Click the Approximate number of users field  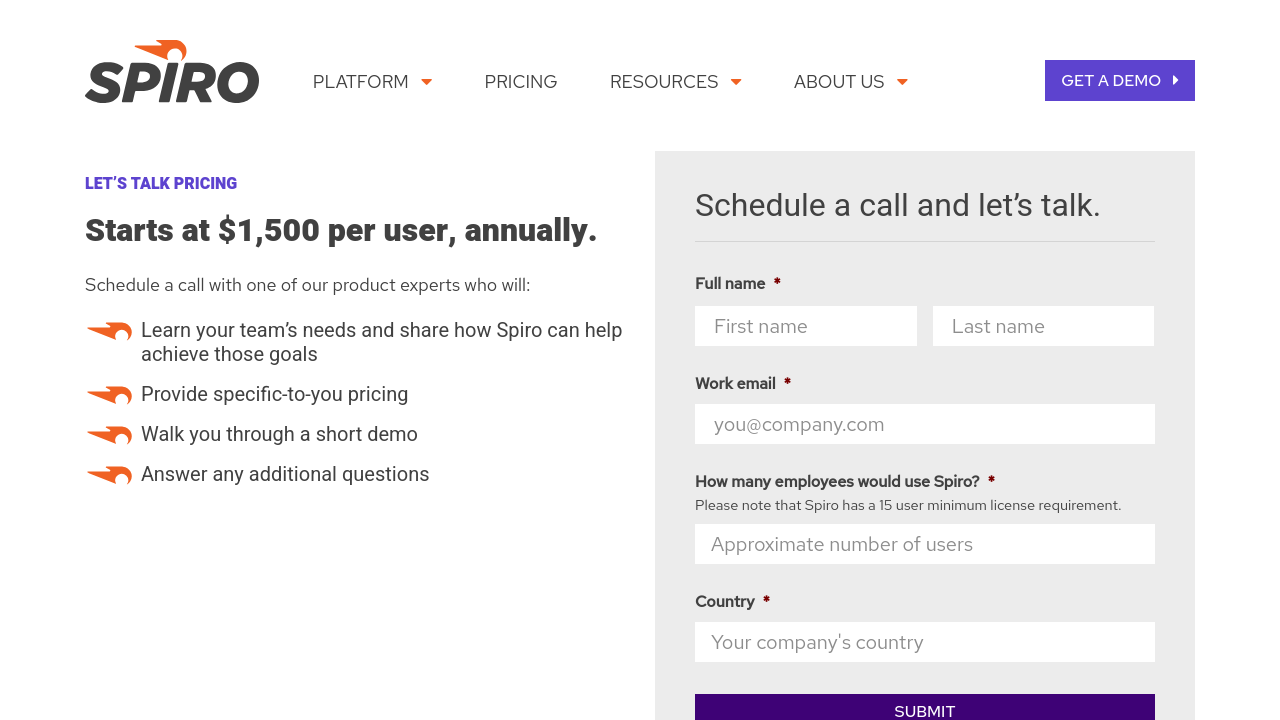tap(925, 544)
